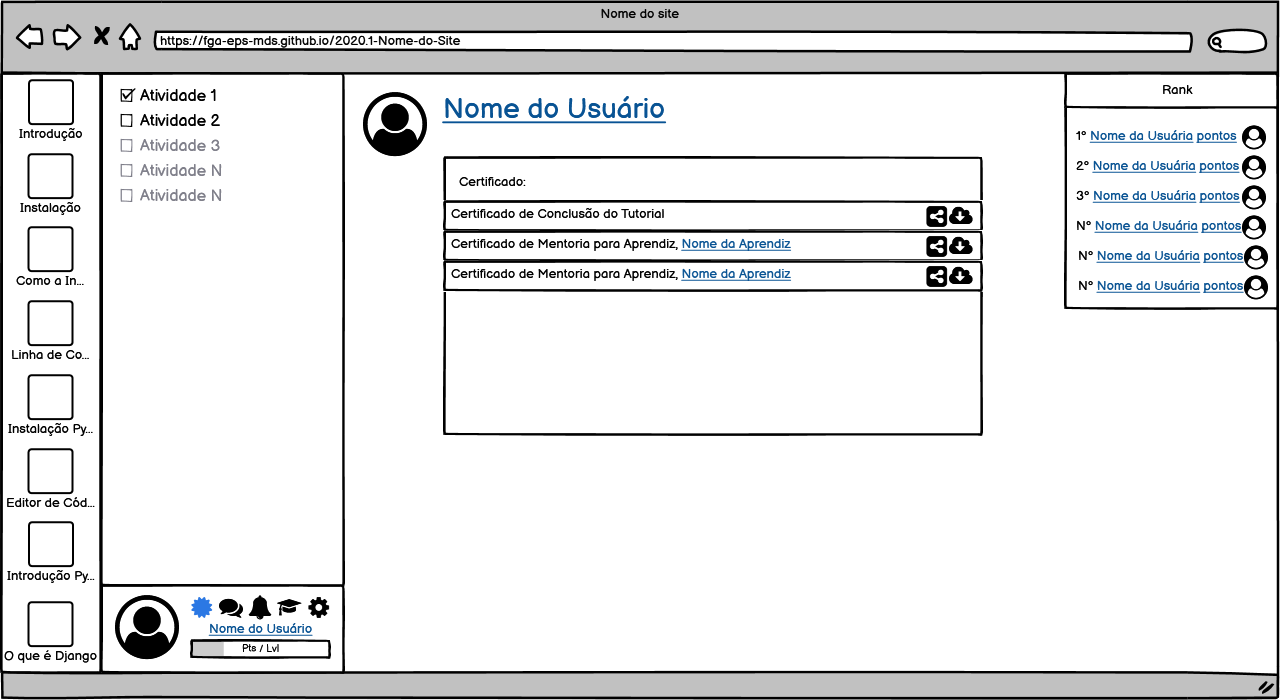
Task: Check the first Atividade N checkbox
Action: [x=127, y=171]
